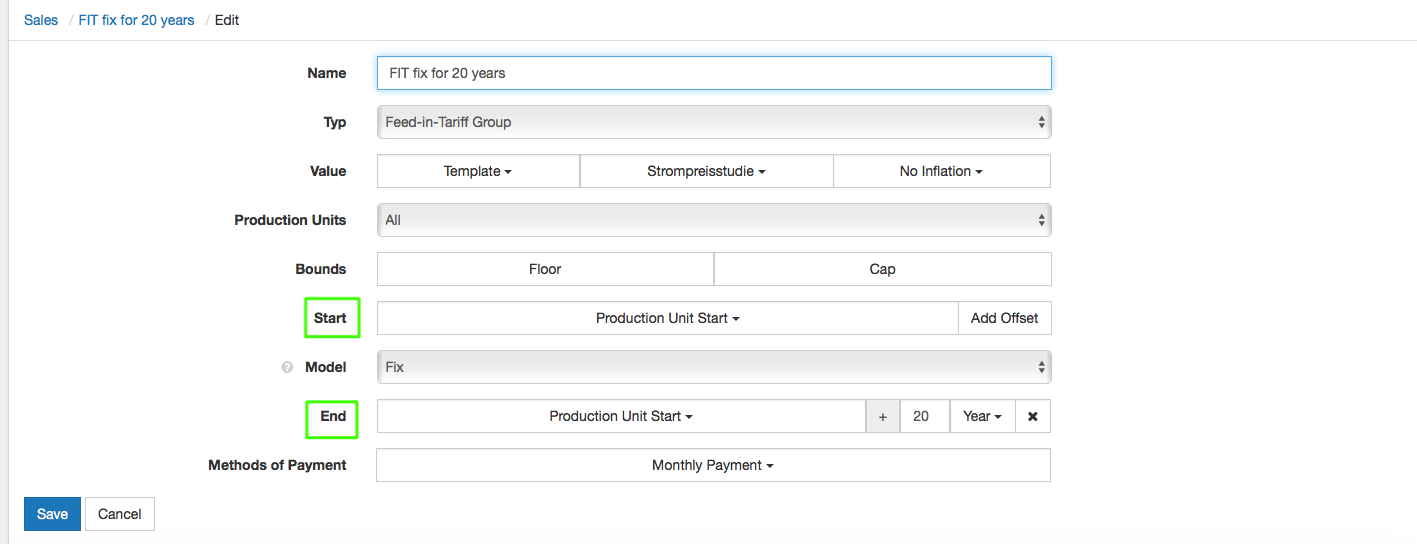
Task: Open the Start row Production Unit Start dropdown
Action: pos(667,318)
